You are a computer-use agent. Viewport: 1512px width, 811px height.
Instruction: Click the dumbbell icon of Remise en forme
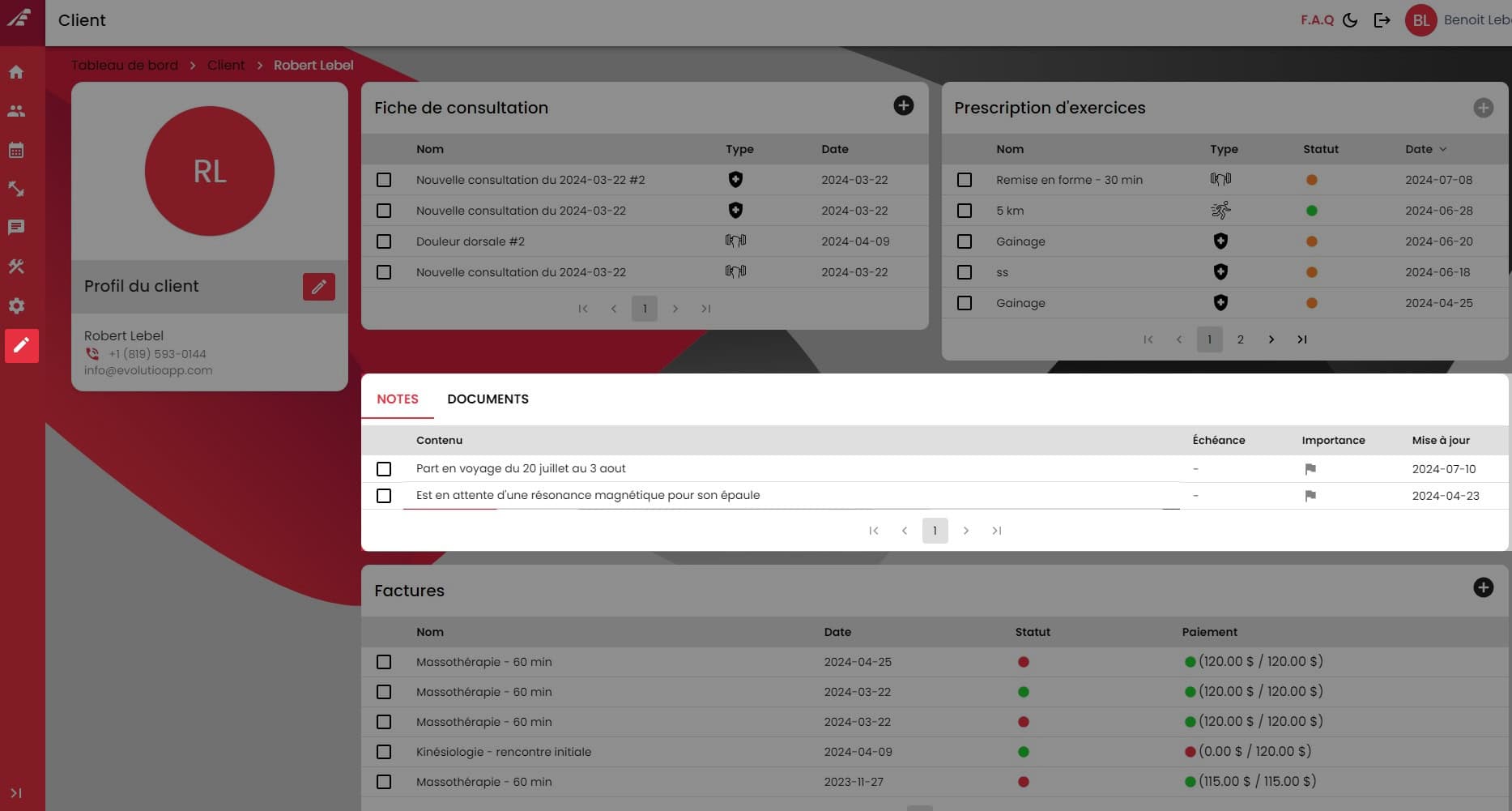pyautogui.click(x=1220, y=179)
